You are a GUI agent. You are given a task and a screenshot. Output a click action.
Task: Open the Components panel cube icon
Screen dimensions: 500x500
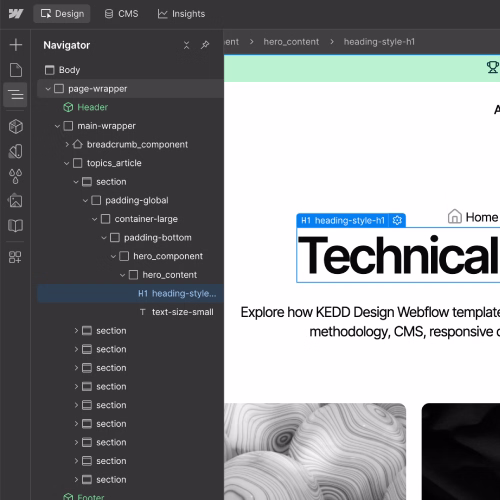pos(16,126)
